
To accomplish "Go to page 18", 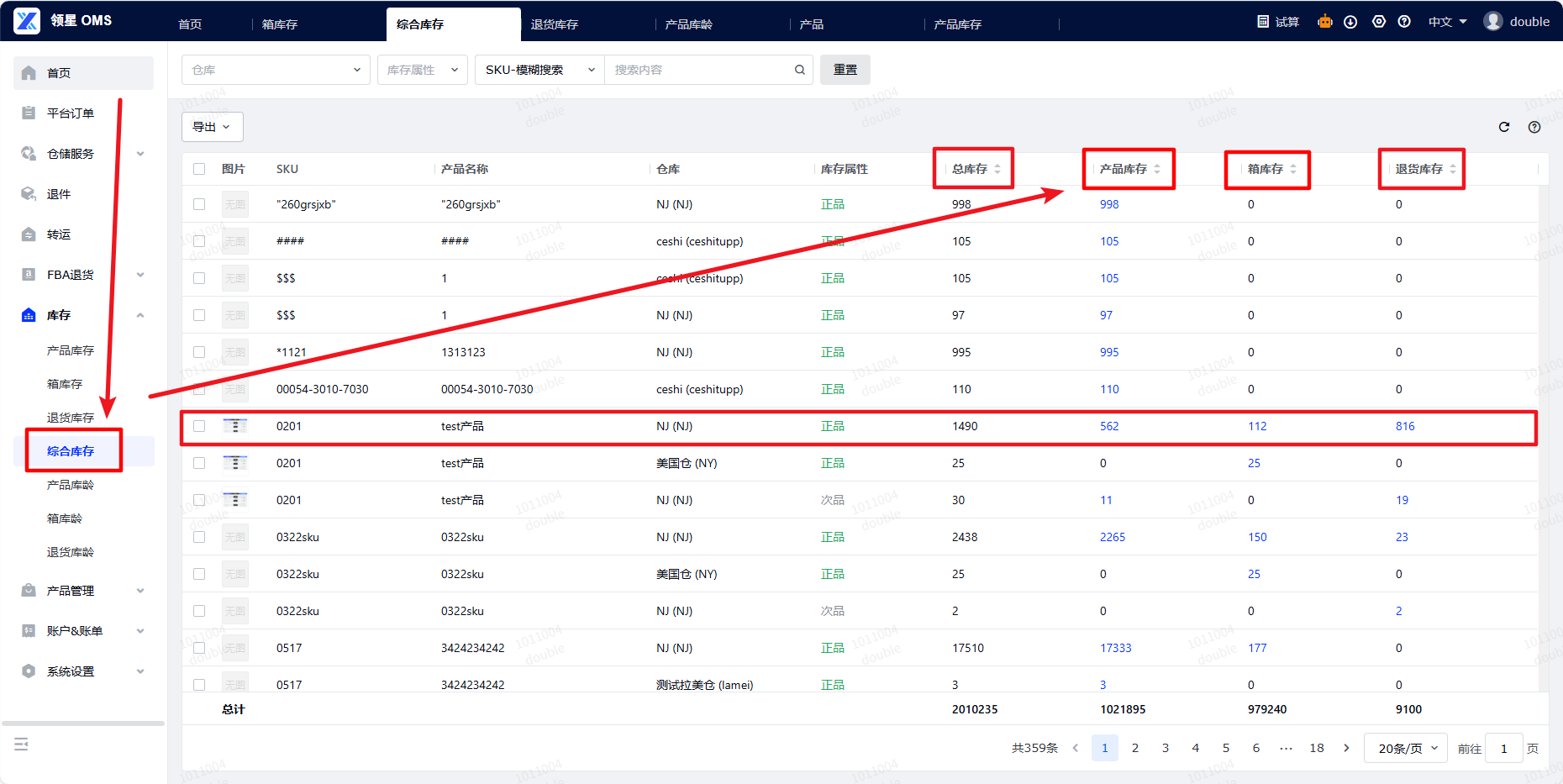I will (x=1317, y=748).
